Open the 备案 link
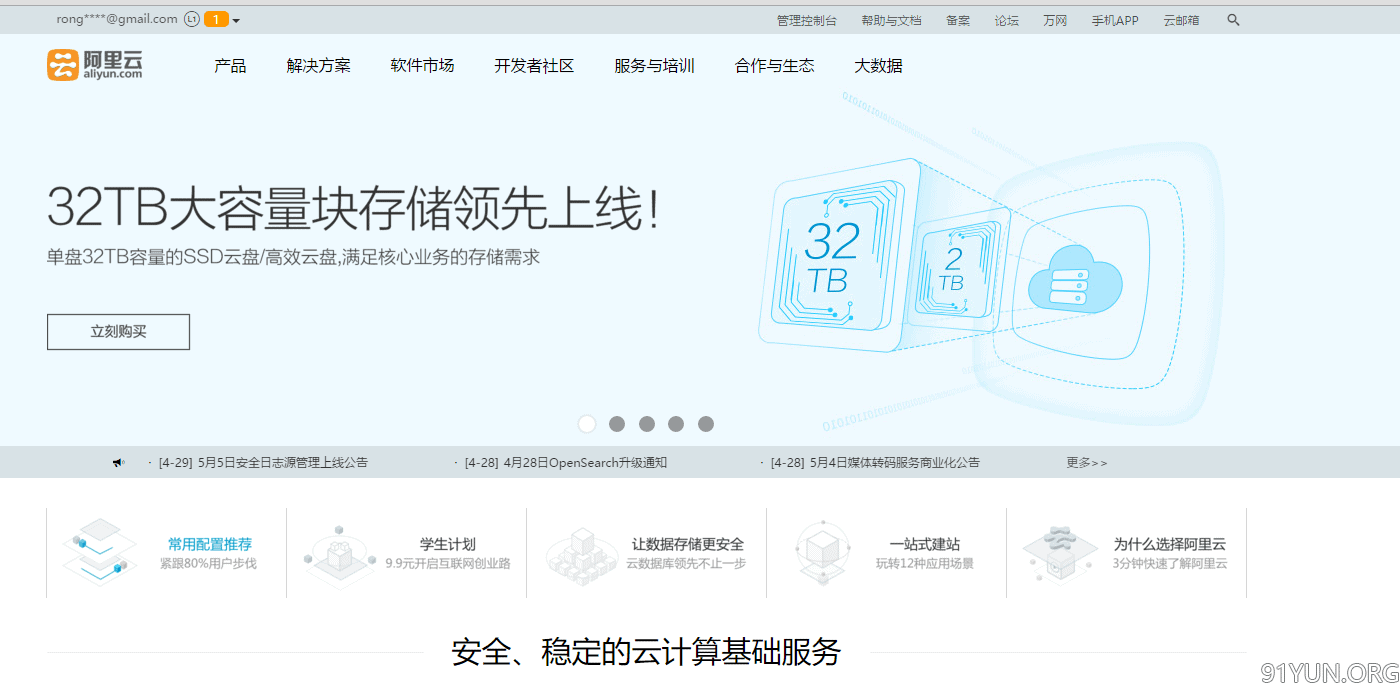The image size is (1400, 686). 958,20
